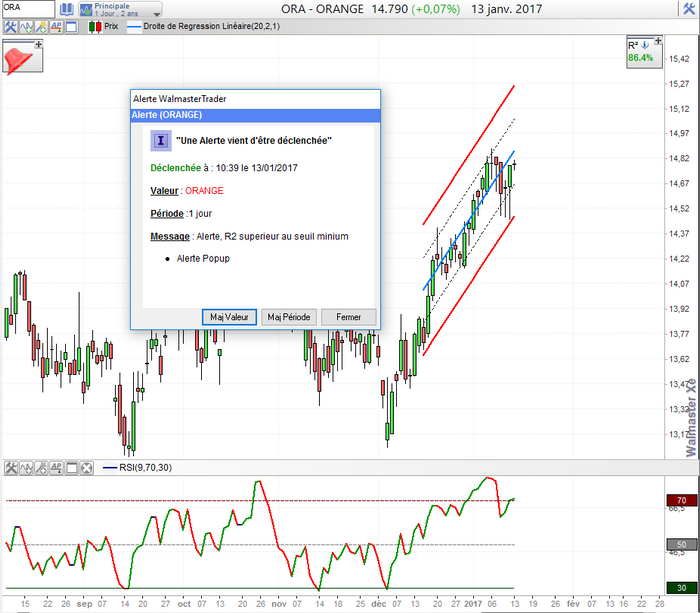Open the book icon next to ticker field
Viewport: 700px width, 613px height.
(67, 9)
